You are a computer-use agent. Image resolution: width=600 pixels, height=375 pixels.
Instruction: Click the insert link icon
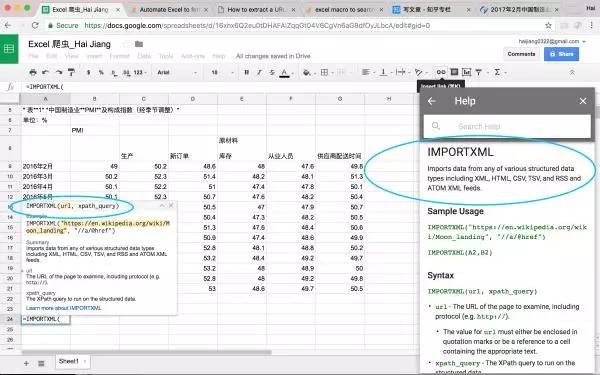point(441,72)
